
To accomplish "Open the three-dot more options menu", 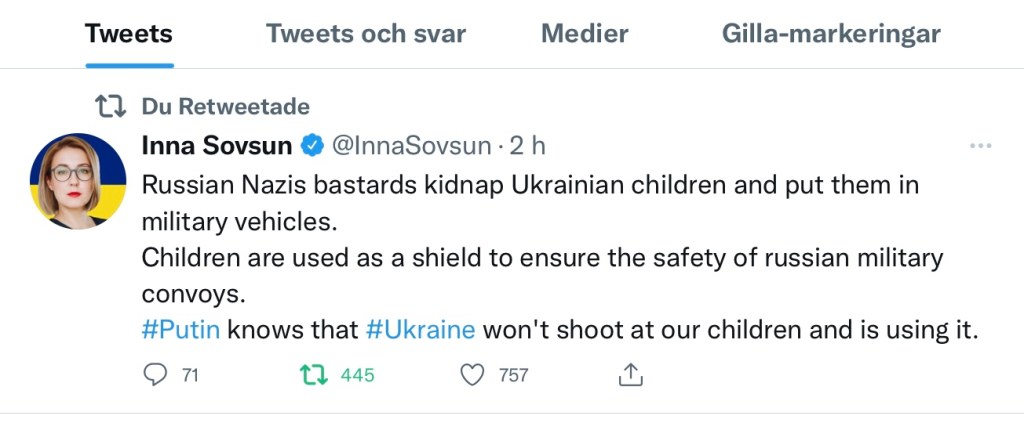I will [980, 146].
